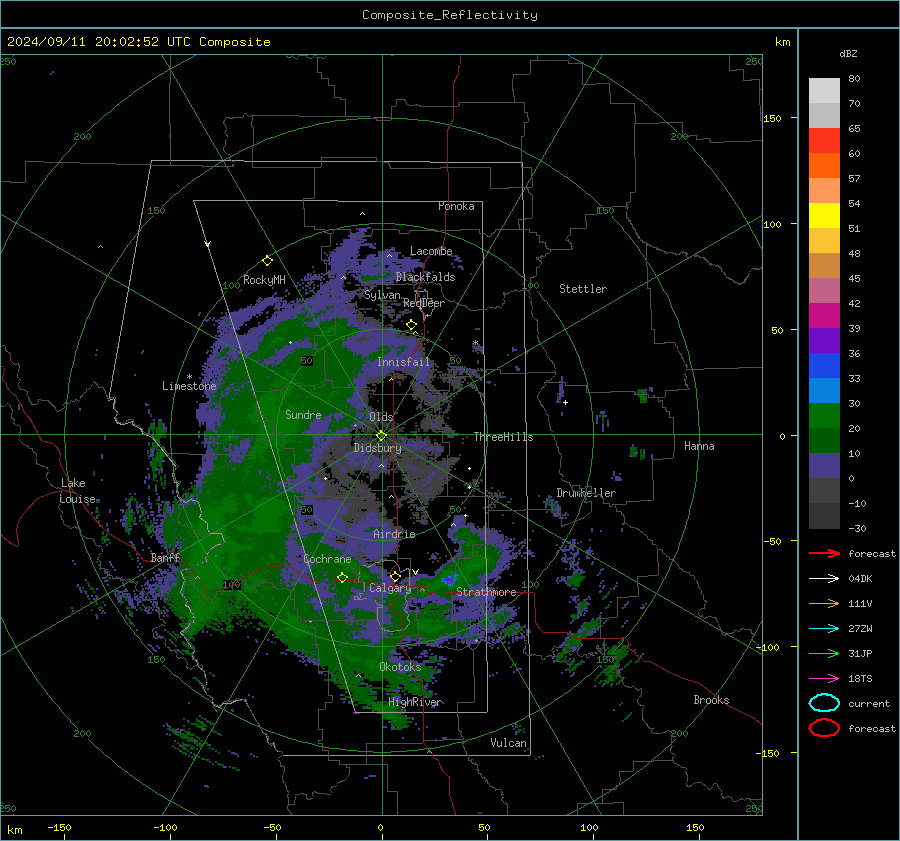Viewport: 900px width, 841px height.
Task: Click the yellow diamond marker below Cochrane
Action: coord(342,577)
